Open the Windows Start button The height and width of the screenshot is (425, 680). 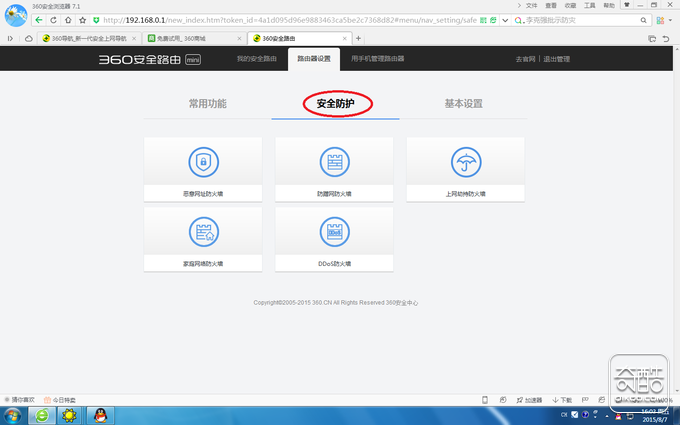click(12, 416)
